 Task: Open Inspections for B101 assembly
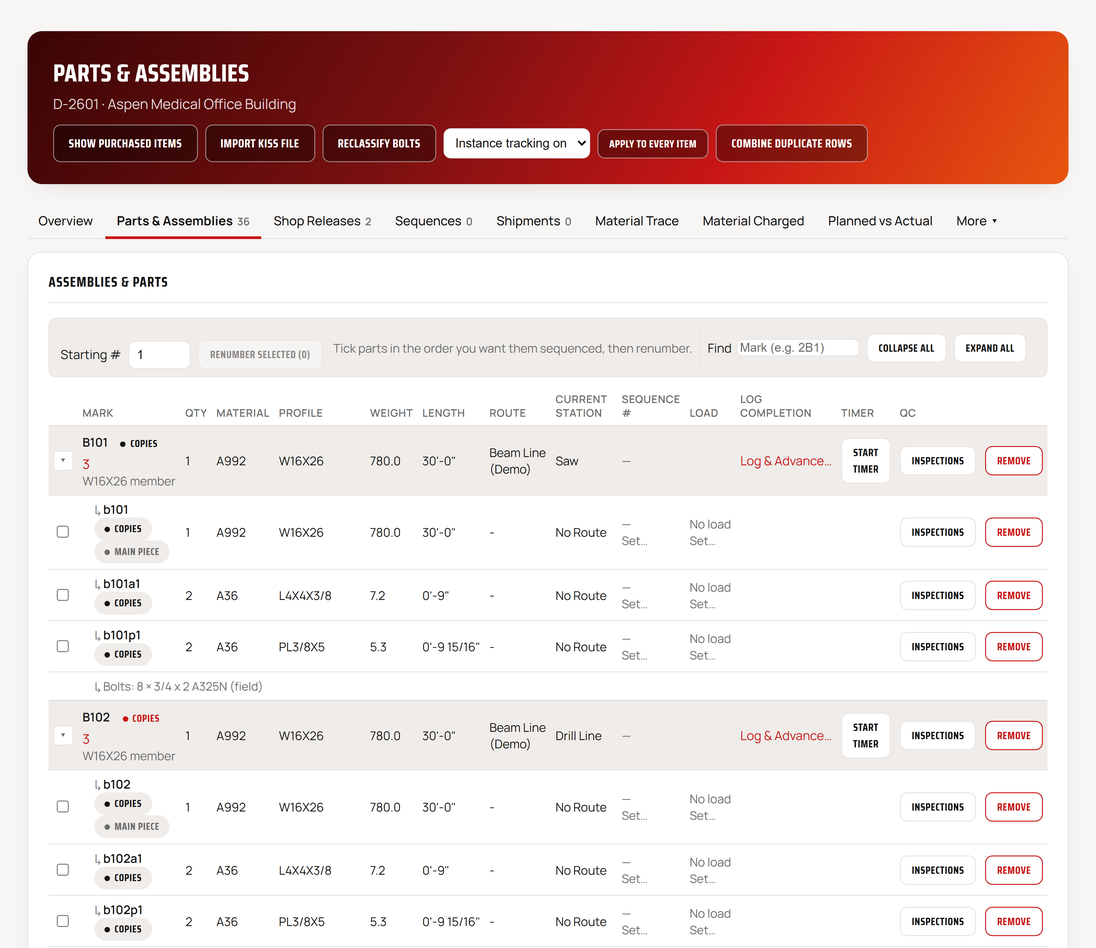pyautogui.click(x=937, y=461)
